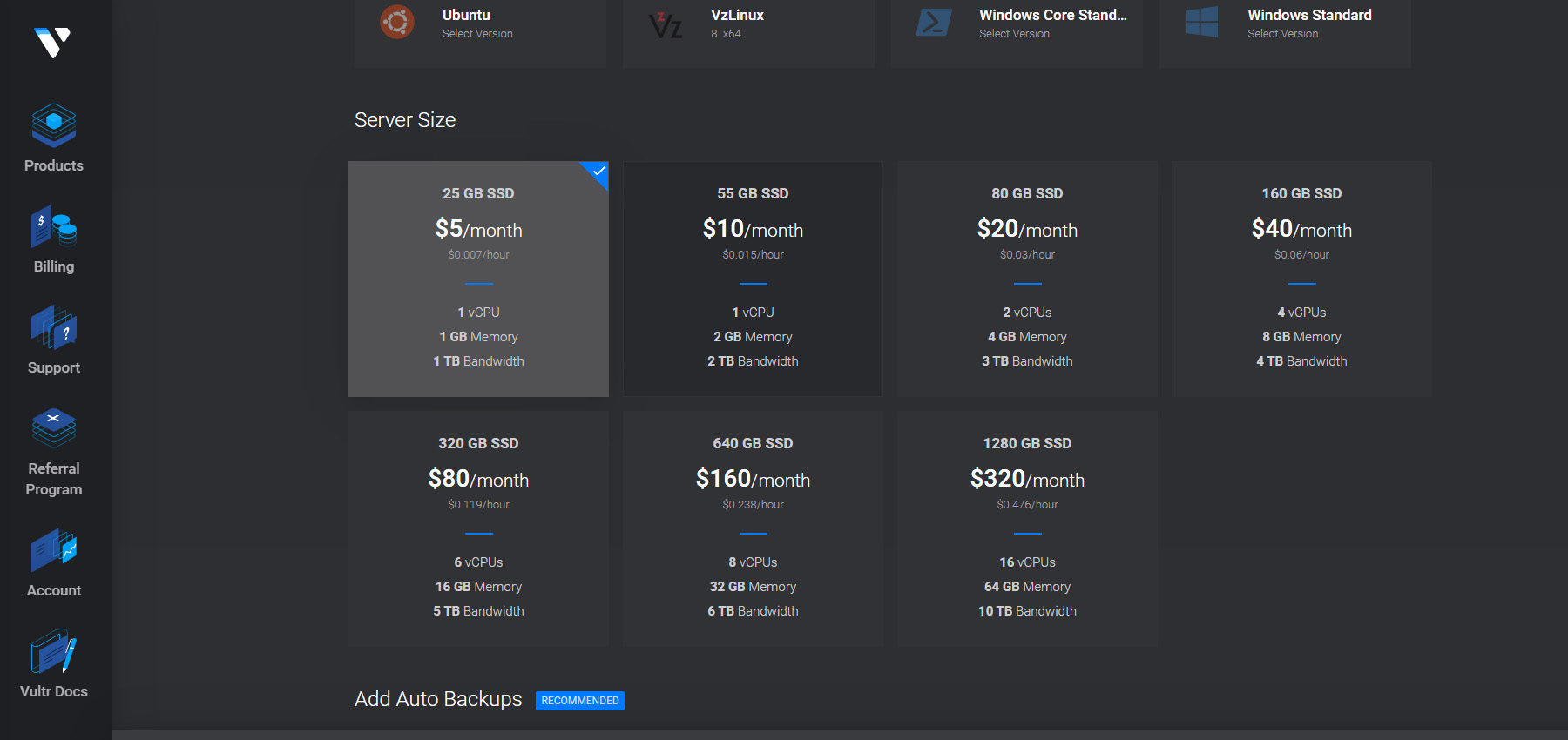
Task: Click the Ubuntu logo icon
Action: point(397,22)
